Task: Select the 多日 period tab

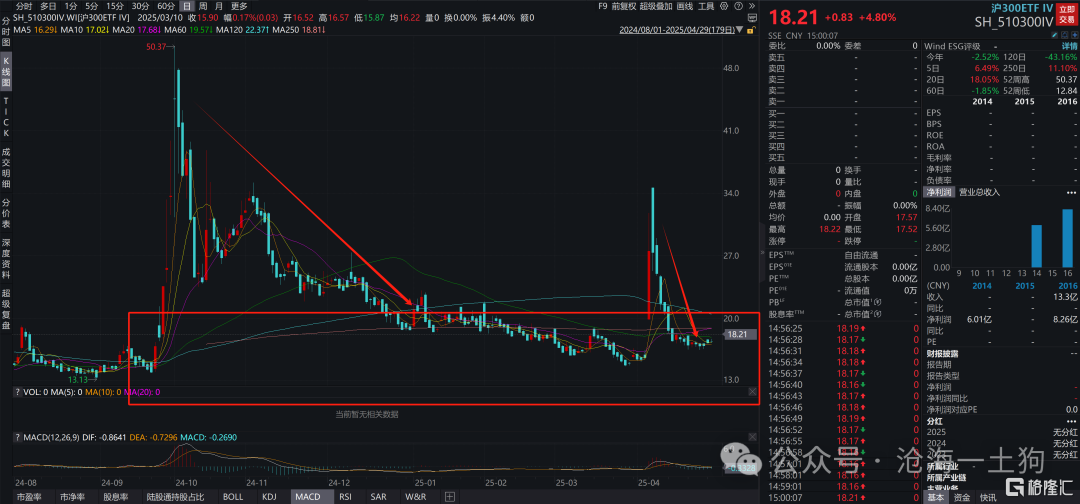Action: [48, 6]
